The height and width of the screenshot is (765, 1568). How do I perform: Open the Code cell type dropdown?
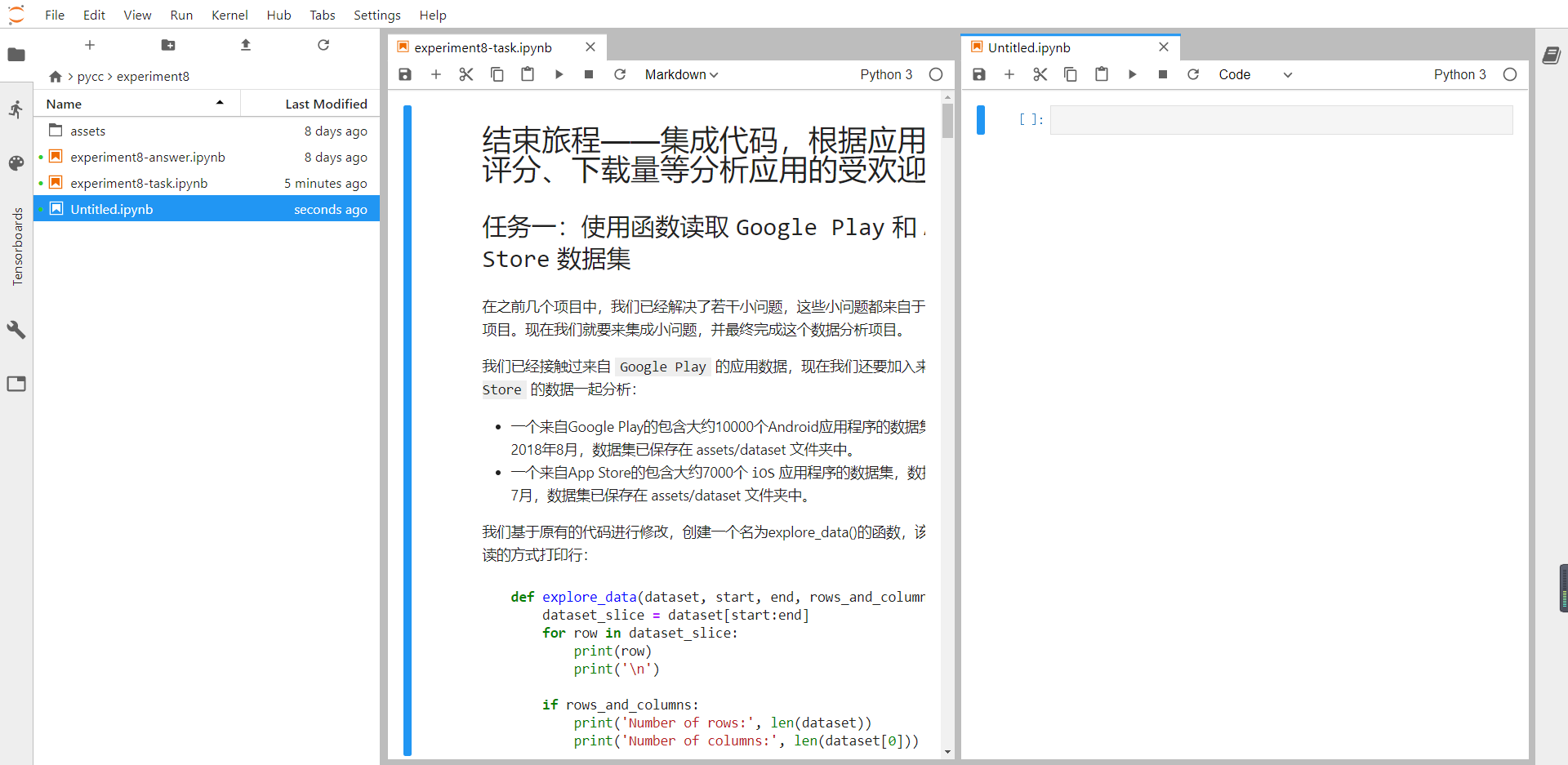[x=1255, y=74]
